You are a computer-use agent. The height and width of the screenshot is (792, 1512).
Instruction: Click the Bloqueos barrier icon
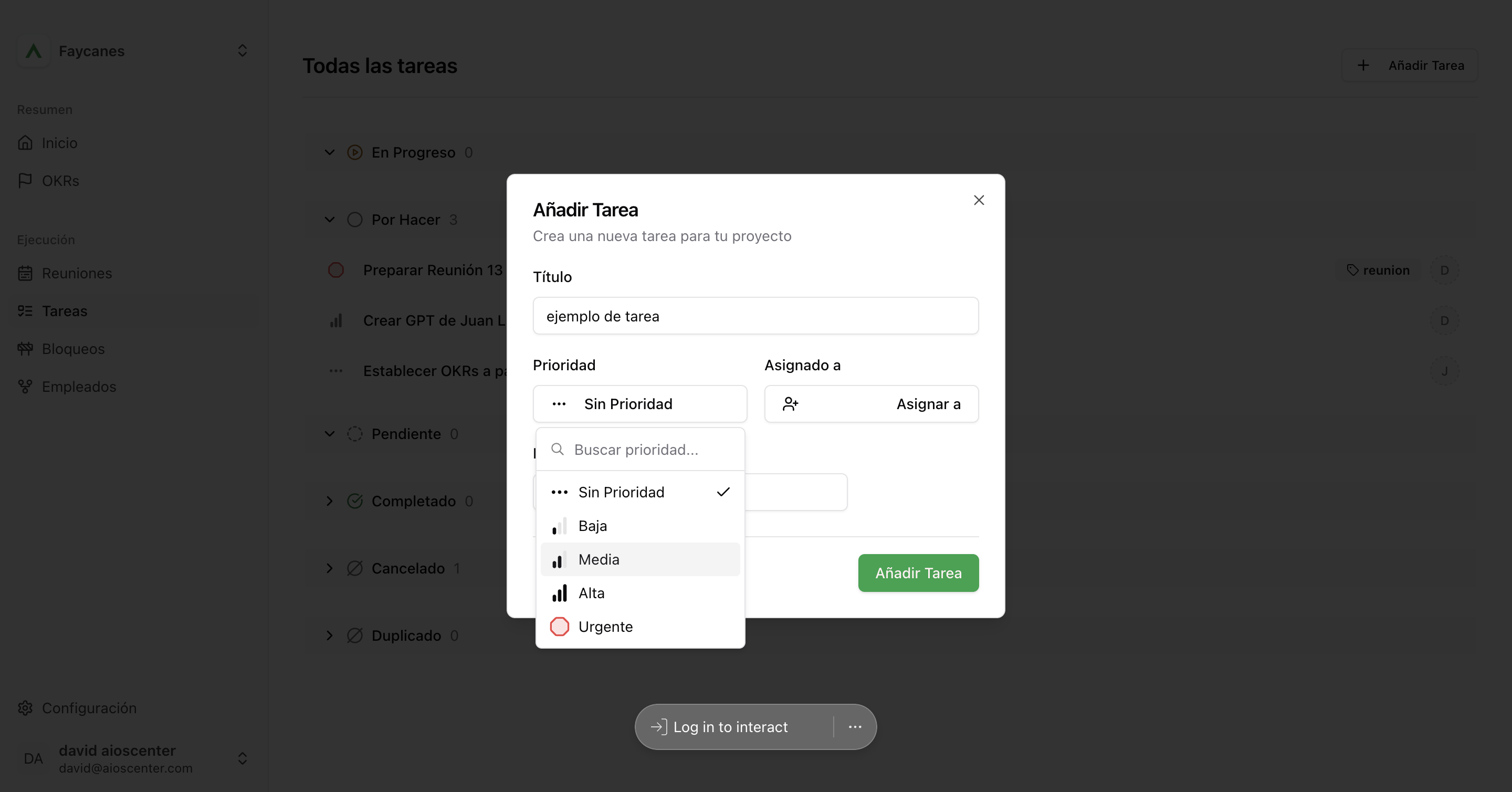point(25,349)
